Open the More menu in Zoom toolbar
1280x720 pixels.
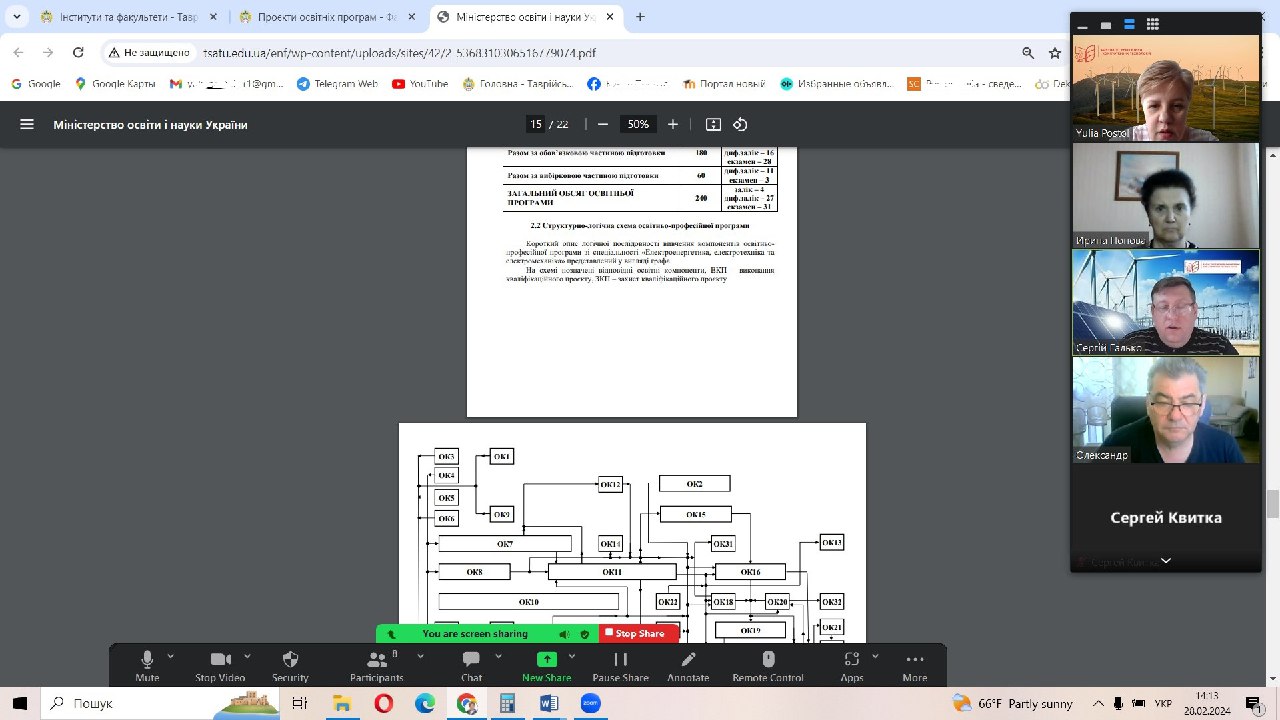(x=914, y=665)
